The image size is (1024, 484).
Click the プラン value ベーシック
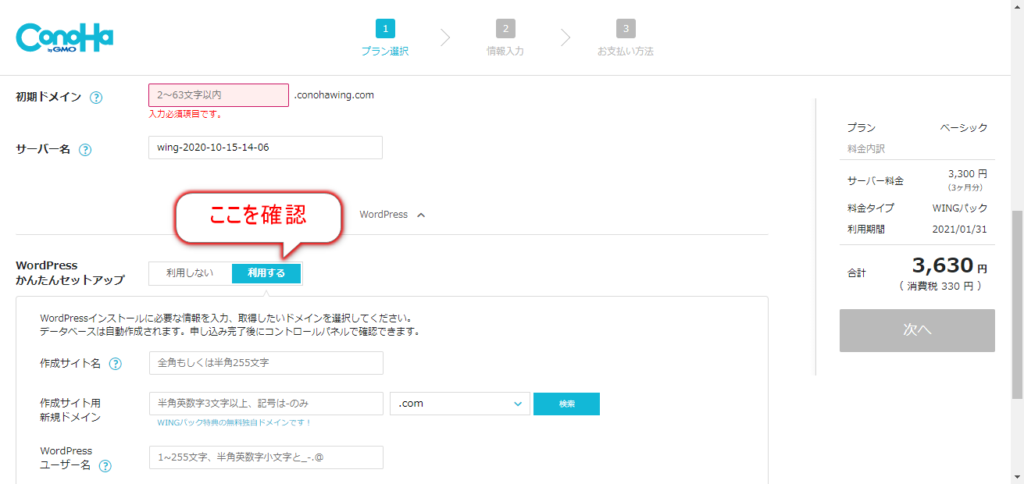pos(964,128)
